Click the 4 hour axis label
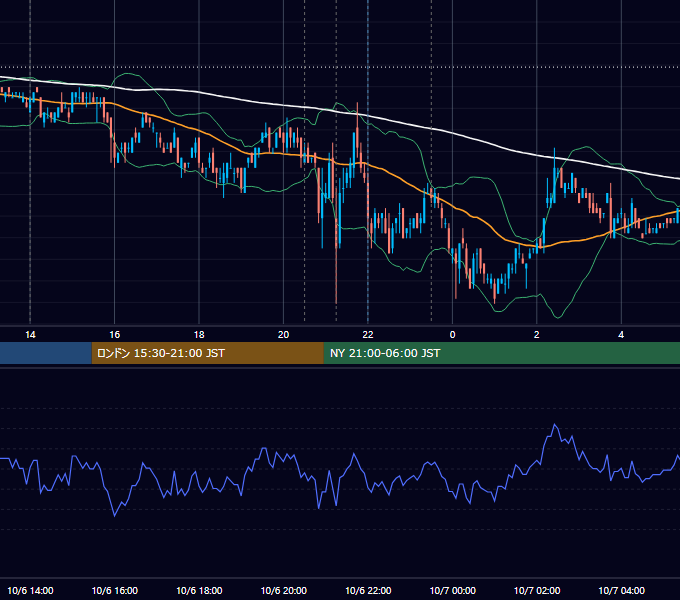 (x=621, y=335)
